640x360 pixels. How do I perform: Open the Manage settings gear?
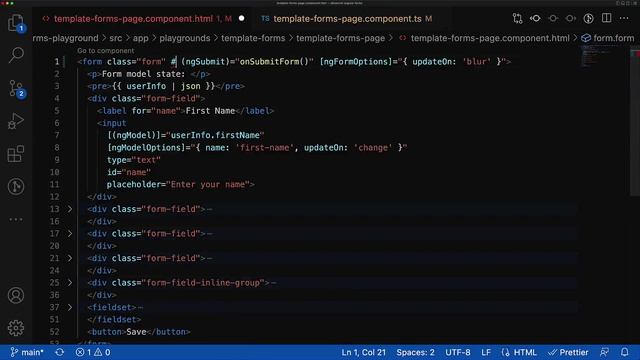pyautogui.click(x=16, y=328)
